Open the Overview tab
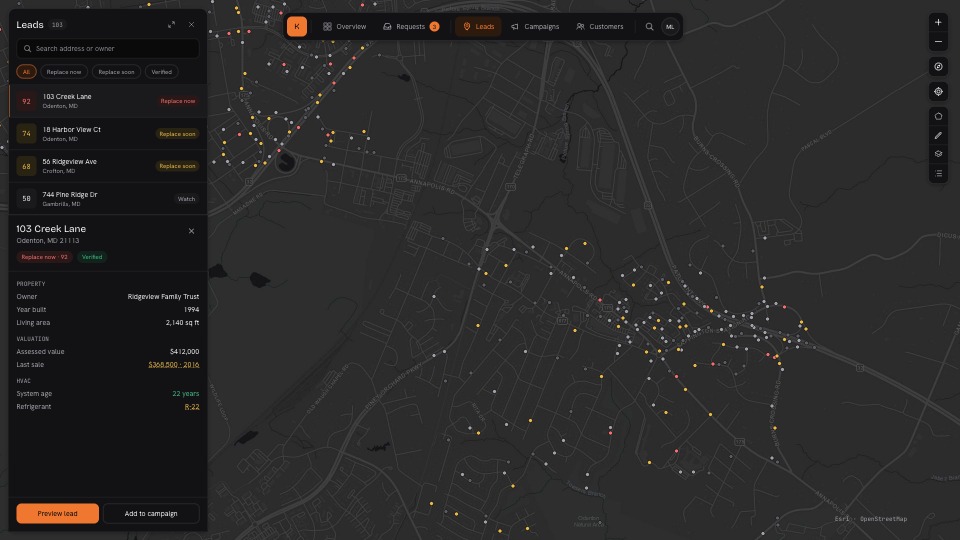Image resolution: width=960 pixels, height=540 pixels. tap(345, 27)
